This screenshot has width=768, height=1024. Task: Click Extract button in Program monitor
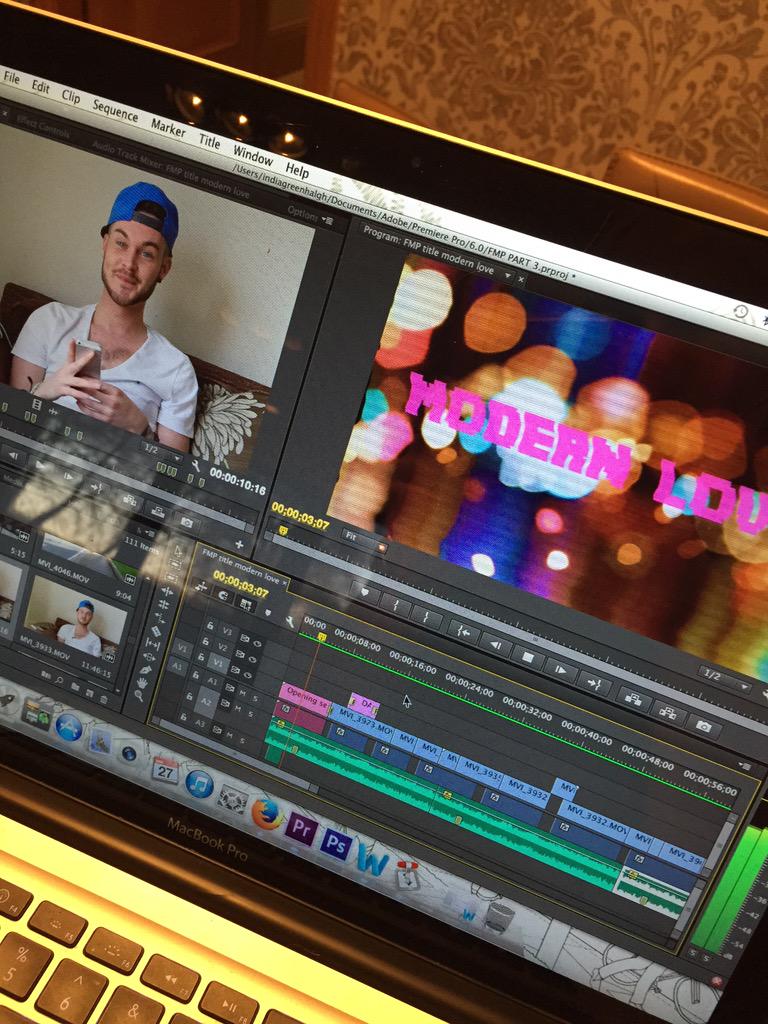(x=668, y=712)
